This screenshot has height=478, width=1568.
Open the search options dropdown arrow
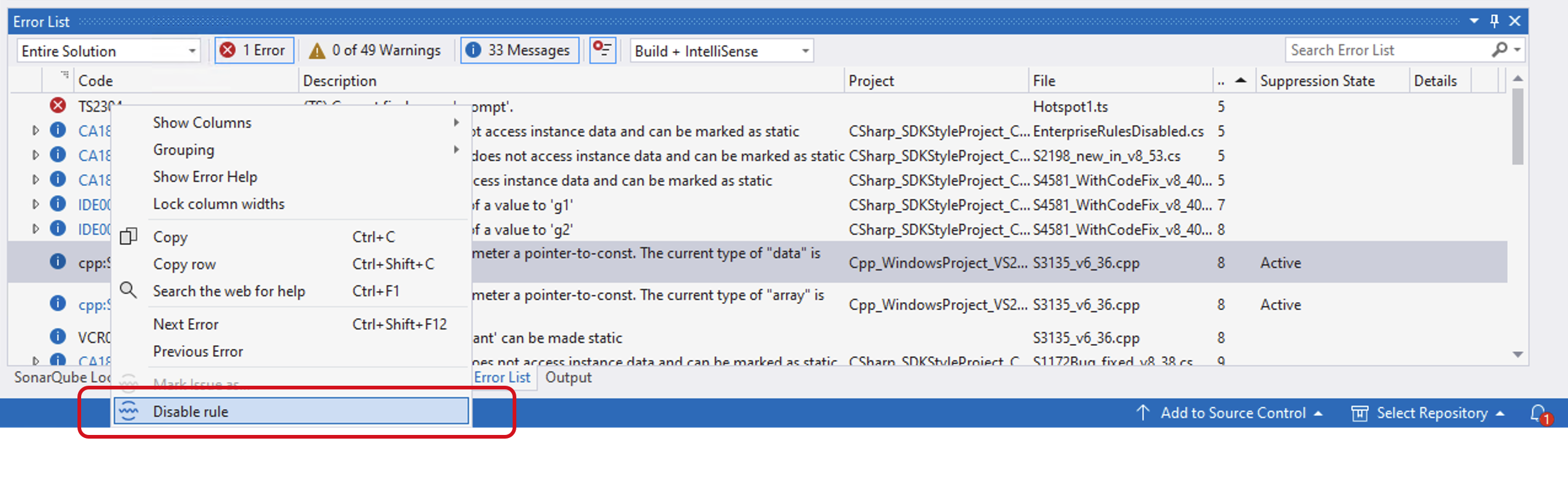point(1518,50)
